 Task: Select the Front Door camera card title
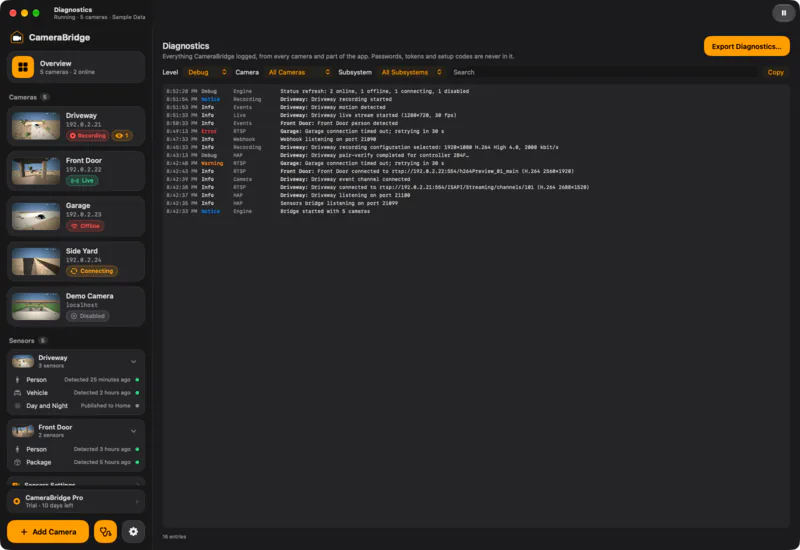click(x=84, y=161)
